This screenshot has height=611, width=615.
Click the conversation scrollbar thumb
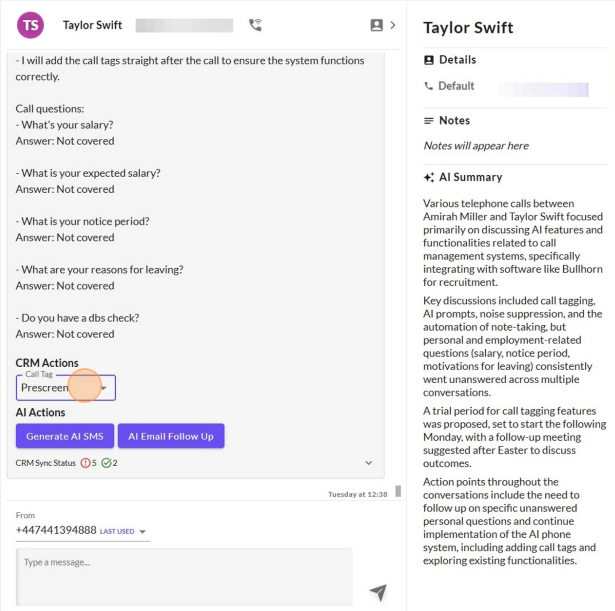(x=398, y=491)
